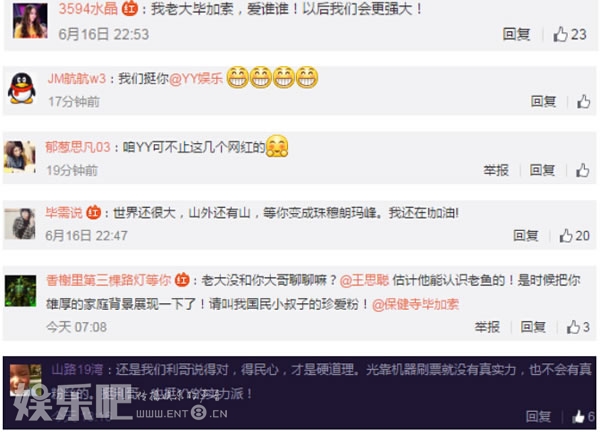Screen dimensions: 600x435
Task: Open the @保健寺毕加索 mention link
Action: (415, 305)
